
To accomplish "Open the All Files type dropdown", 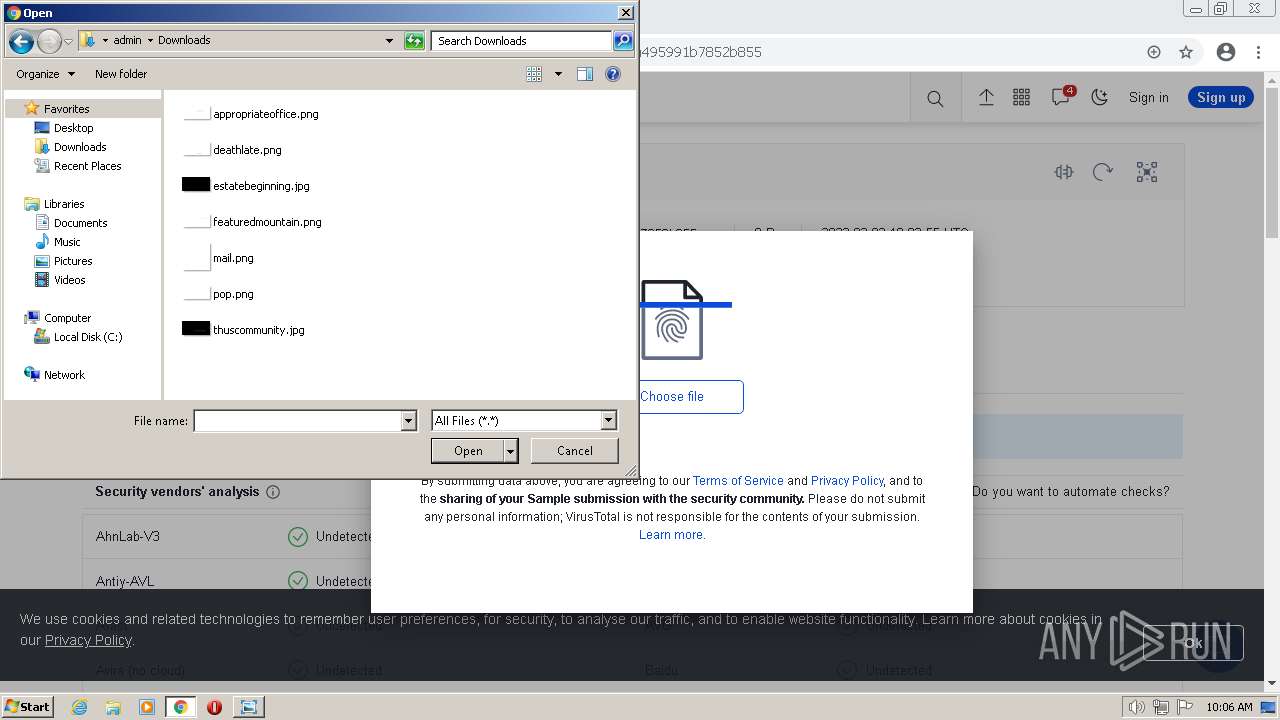I will (x=608, y=421).
